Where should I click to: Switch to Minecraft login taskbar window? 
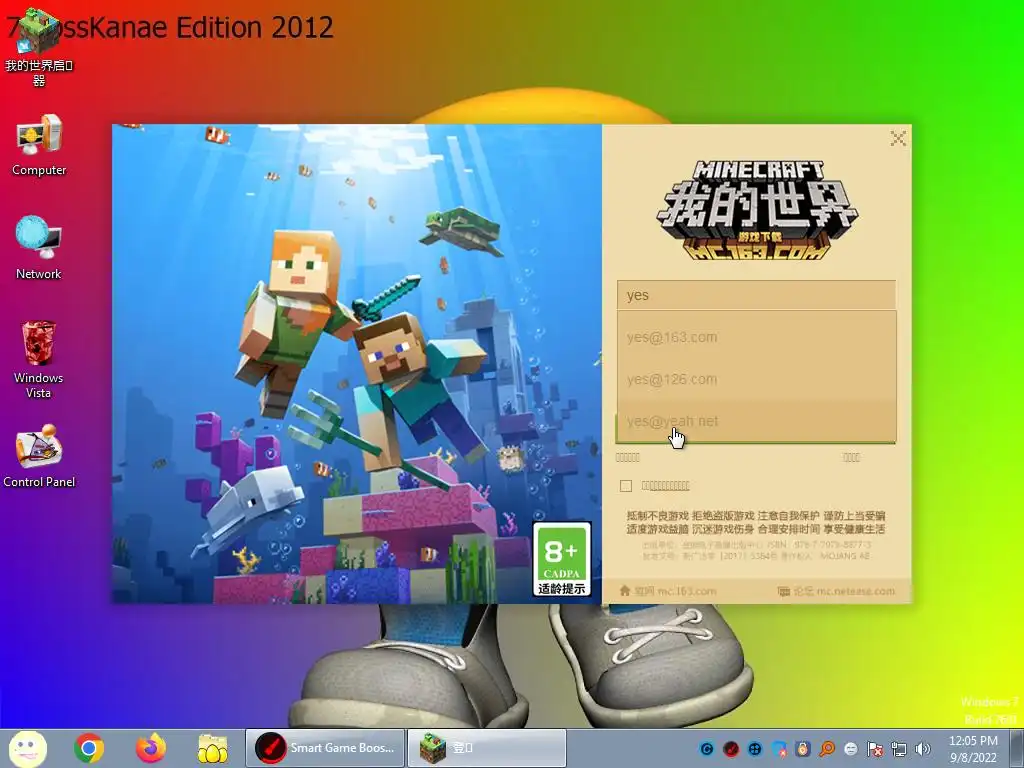click(x=487, y=748)
